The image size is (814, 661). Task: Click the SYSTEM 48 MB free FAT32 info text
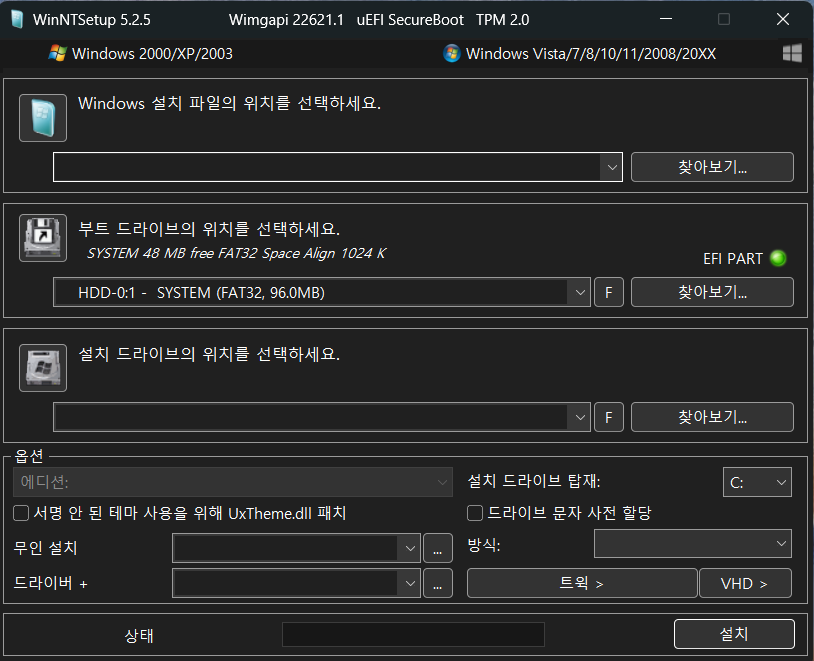236,253
